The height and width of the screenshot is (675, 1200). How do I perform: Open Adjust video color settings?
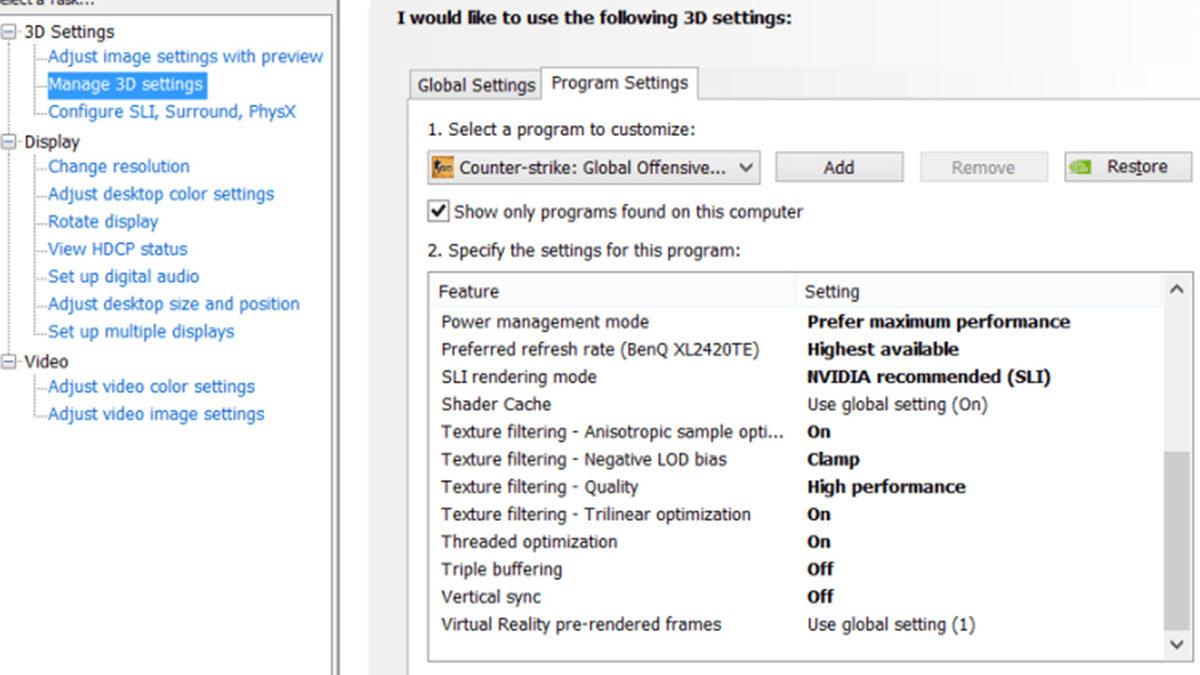coord(151,387)
